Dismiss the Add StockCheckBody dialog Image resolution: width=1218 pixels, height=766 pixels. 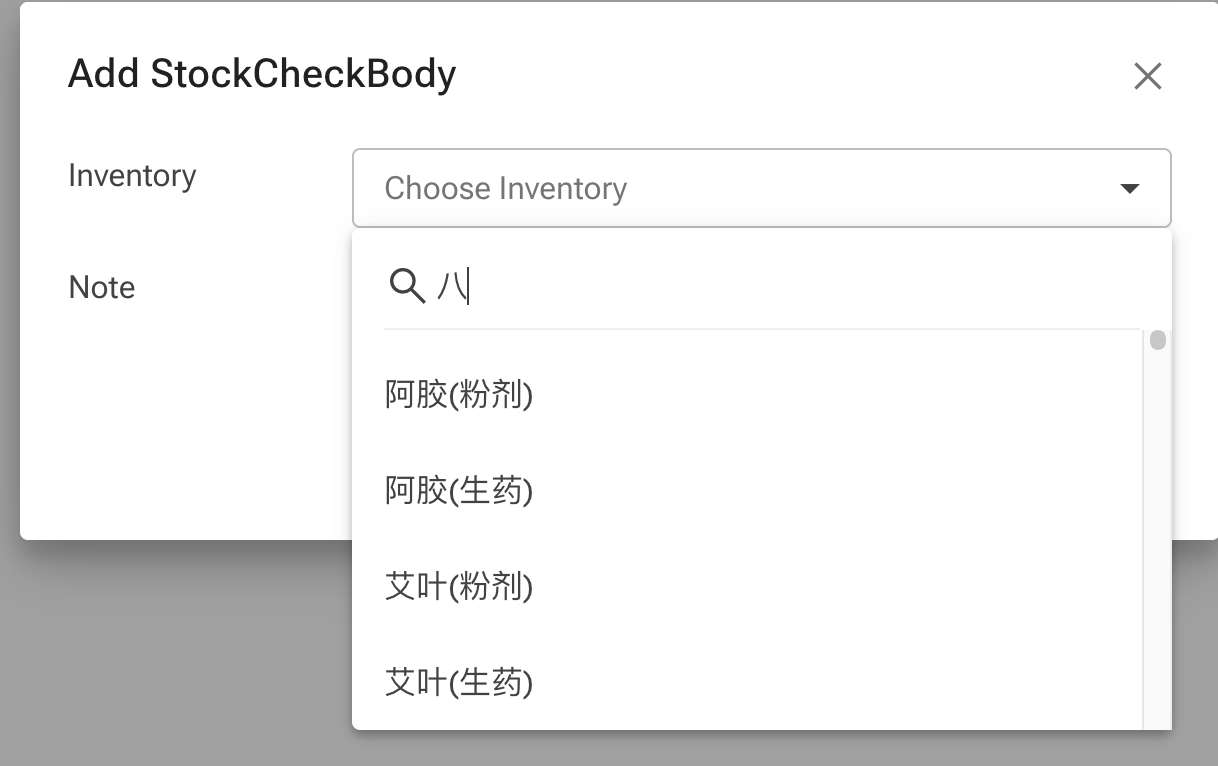(x=1147, y=76)
